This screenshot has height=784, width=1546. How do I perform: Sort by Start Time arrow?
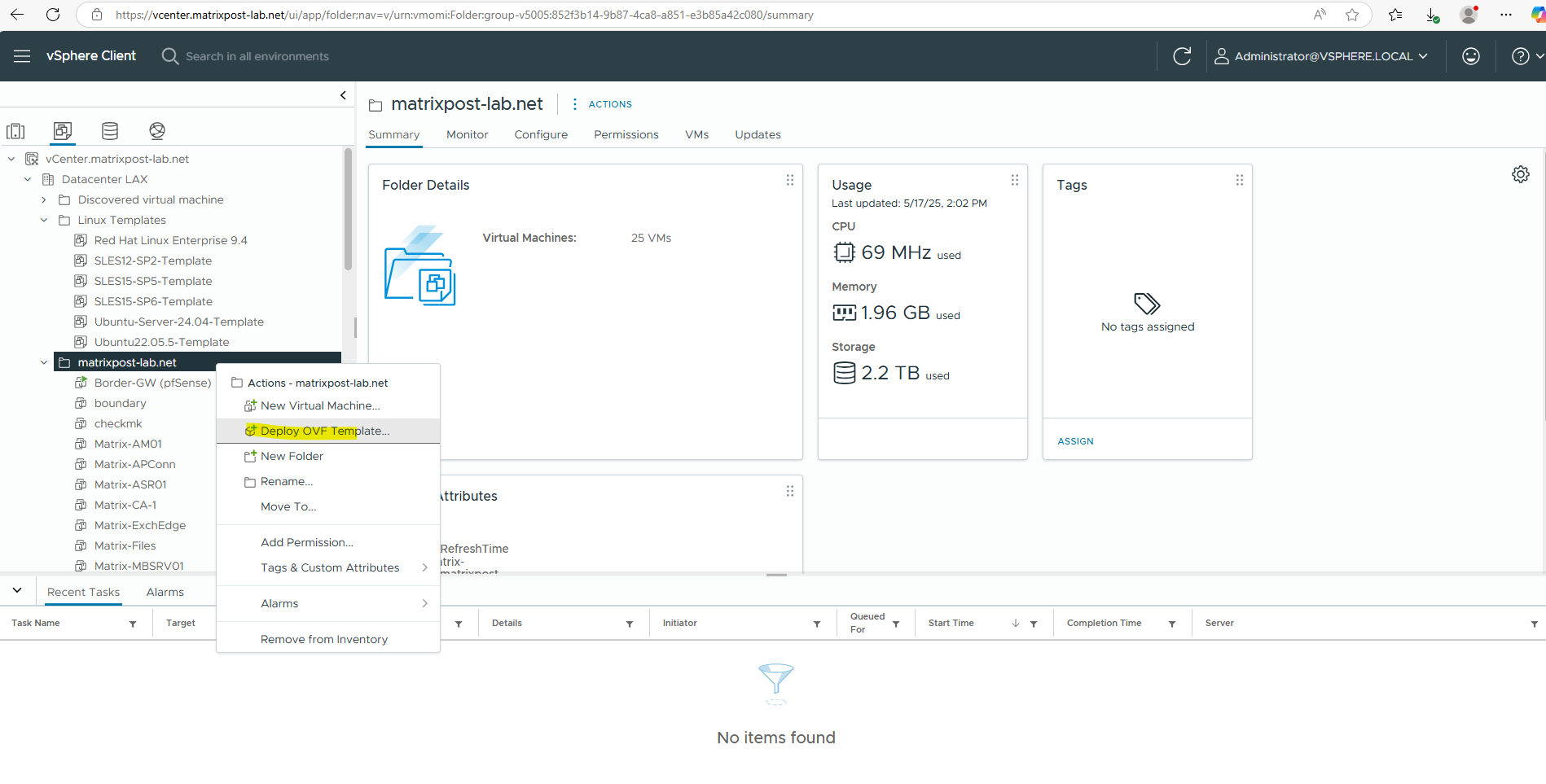(x=1016, y=624)
